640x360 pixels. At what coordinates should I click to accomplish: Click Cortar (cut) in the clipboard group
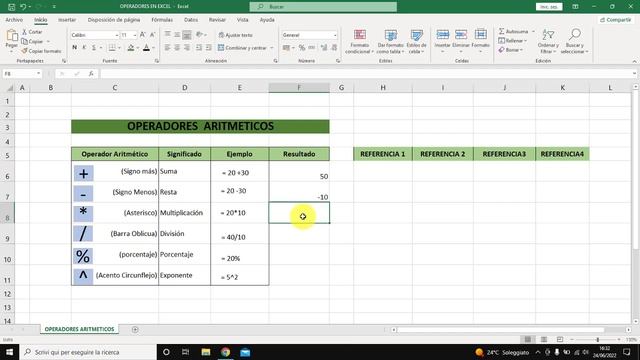[x=32, y=32]
